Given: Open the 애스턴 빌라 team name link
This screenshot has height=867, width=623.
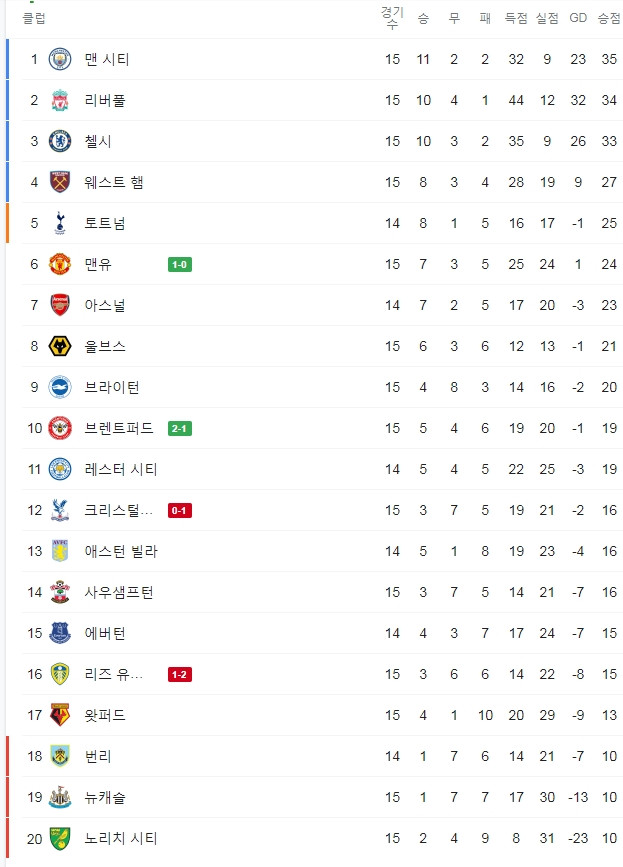Looking at the screenshot, I should coord(121,551).
